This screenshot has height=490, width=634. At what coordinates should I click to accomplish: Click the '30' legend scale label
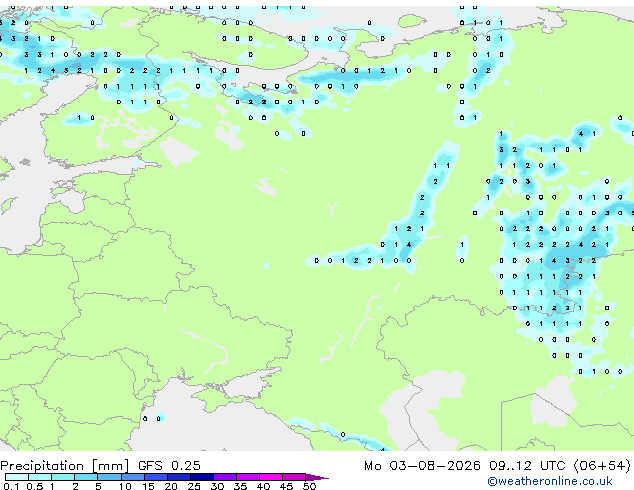[217, 486]
